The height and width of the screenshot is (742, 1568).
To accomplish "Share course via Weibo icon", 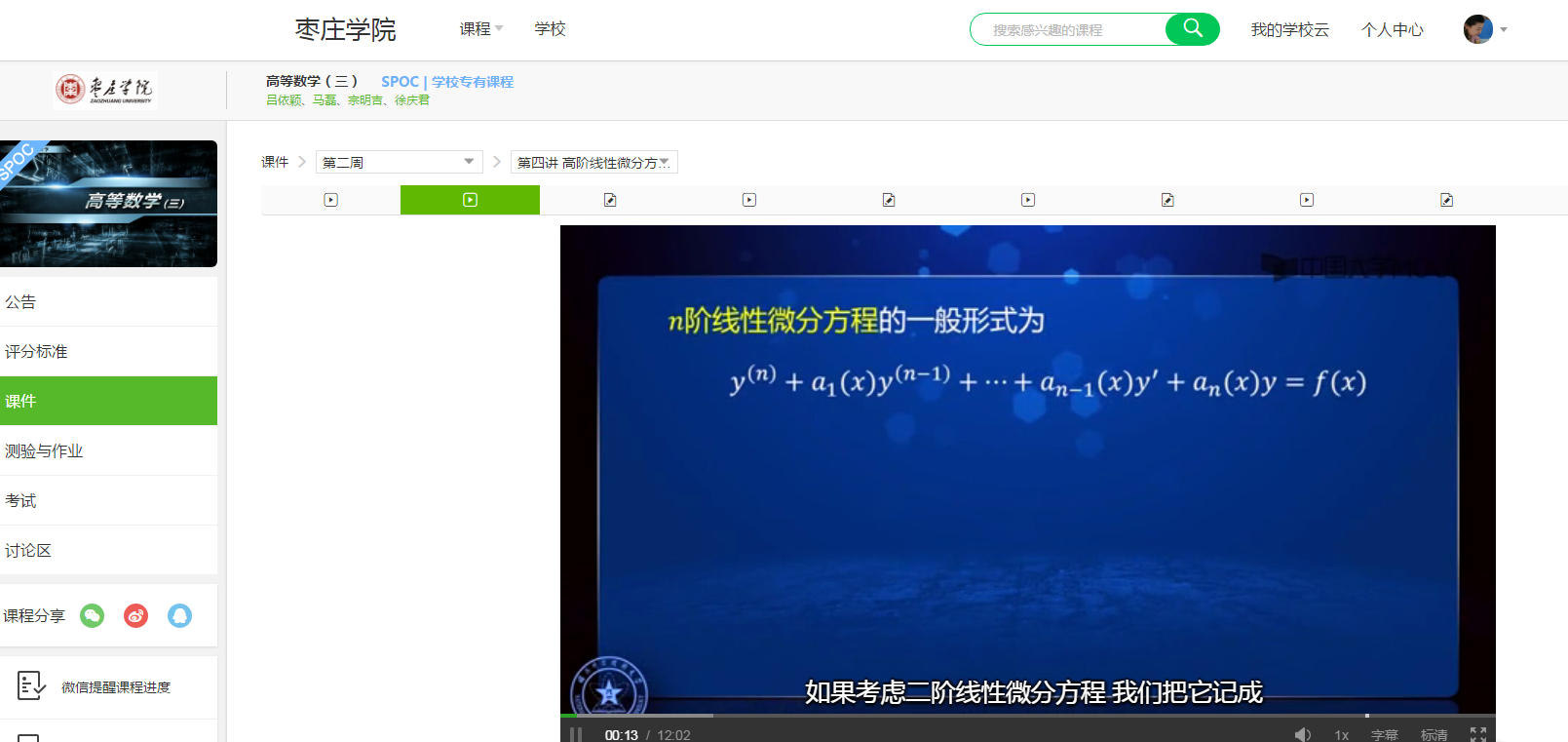I will coord(135,616).
